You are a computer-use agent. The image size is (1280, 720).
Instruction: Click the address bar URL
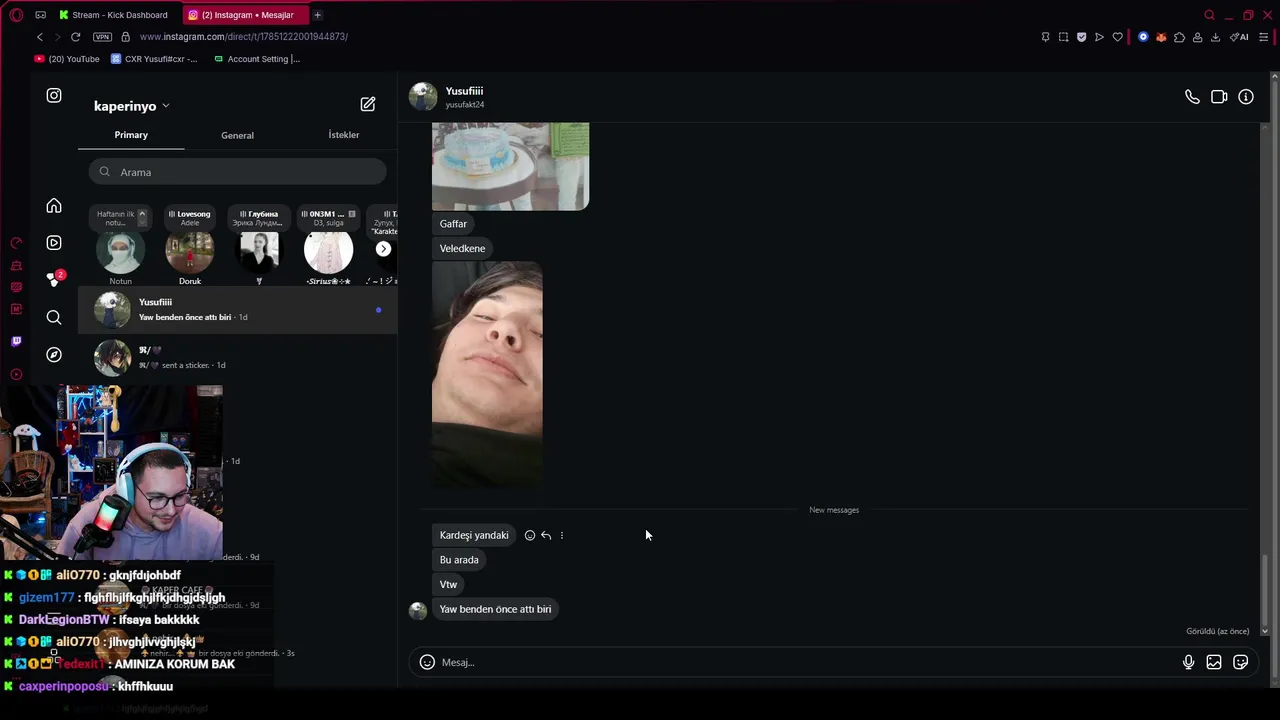pyautogui.click(x=244, y=37)
